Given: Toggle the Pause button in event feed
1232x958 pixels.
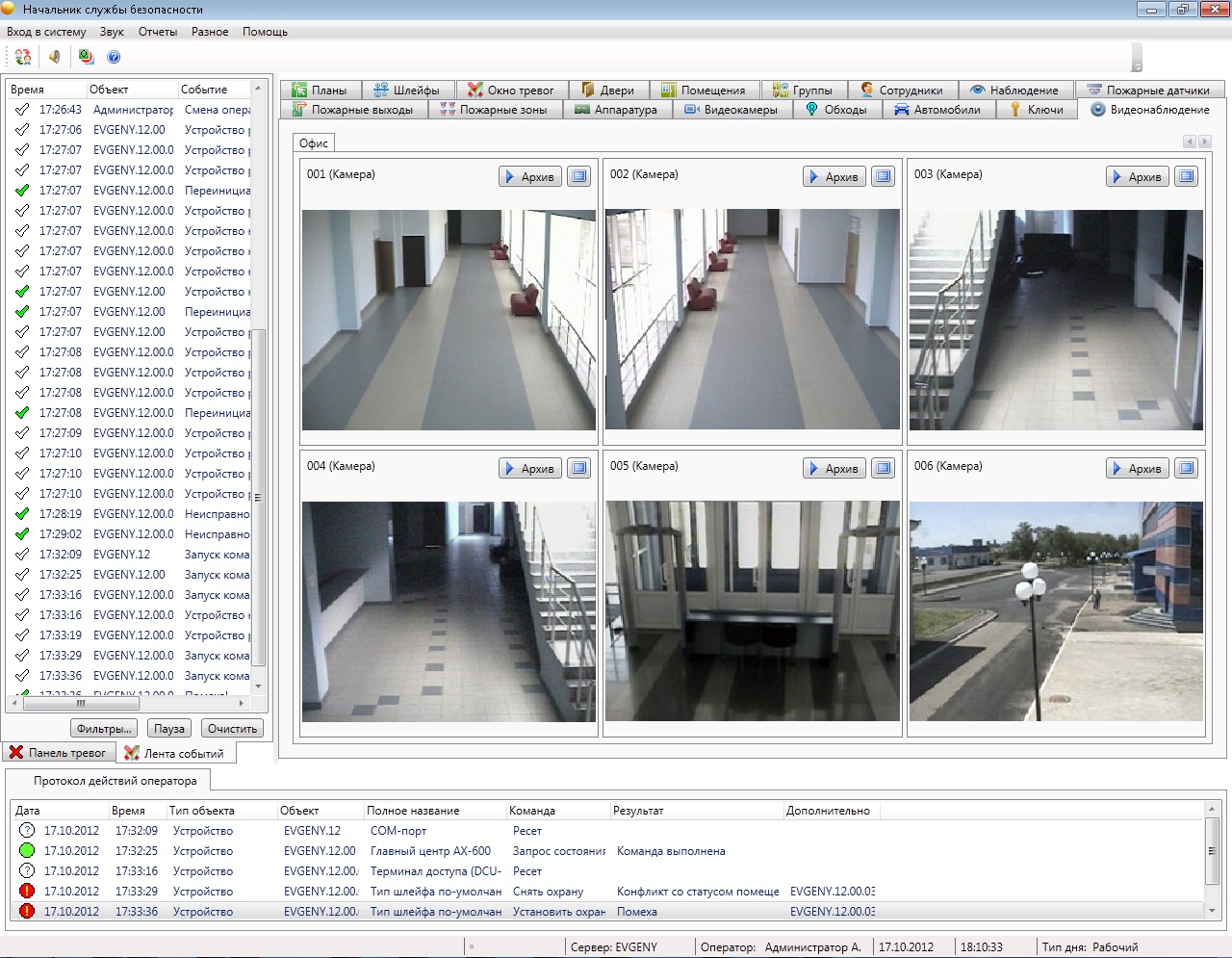Looking at the screenshot, I should [169, 729].
